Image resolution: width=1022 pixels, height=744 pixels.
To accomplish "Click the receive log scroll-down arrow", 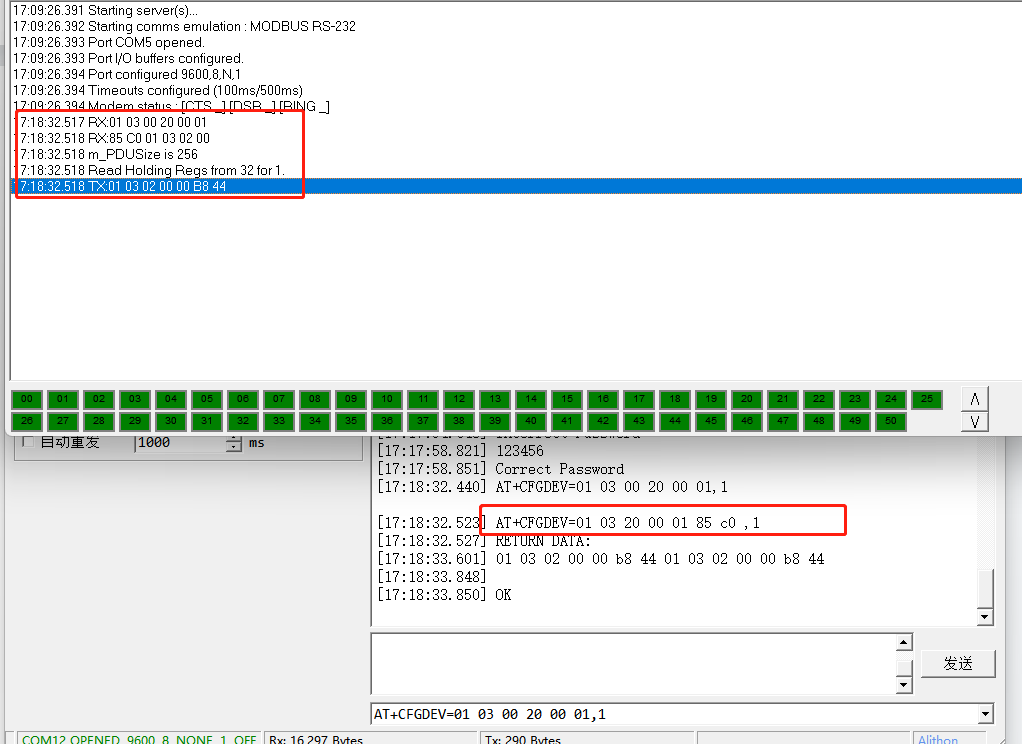I will pos(984,616).
